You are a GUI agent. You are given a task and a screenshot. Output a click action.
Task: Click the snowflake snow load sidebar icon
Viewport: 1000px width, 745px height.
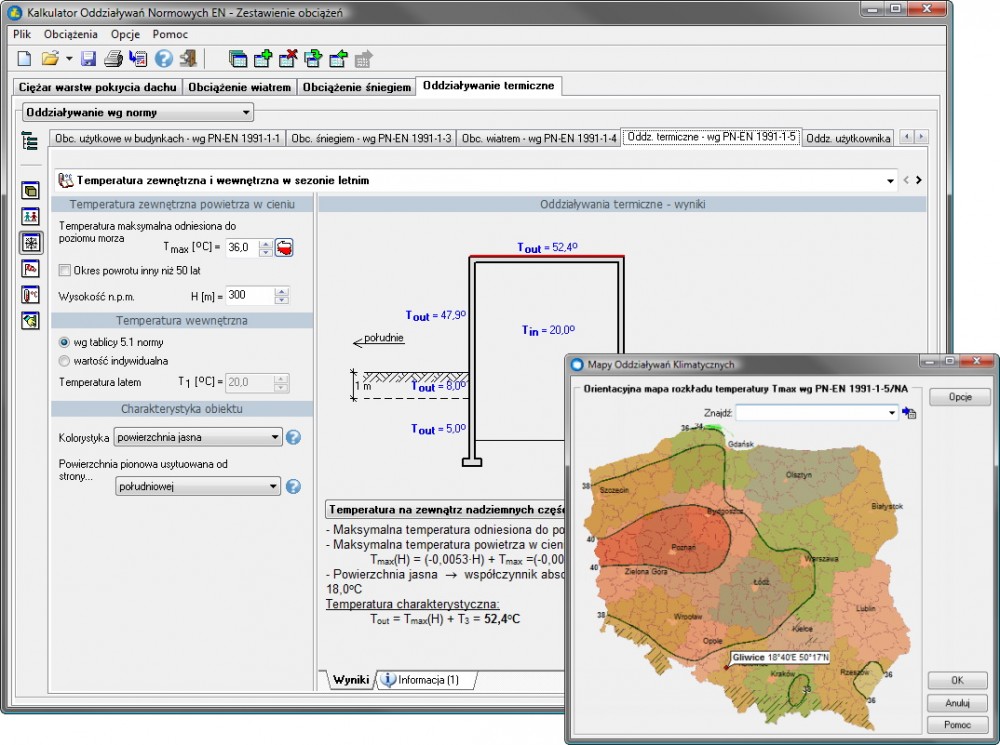31,242
